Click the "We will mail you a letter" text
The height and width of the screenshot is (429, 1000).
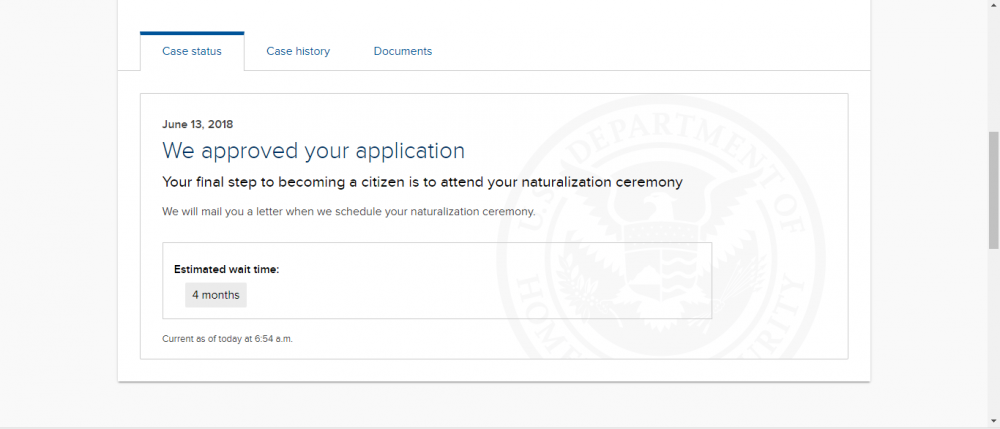pos(348,211)
